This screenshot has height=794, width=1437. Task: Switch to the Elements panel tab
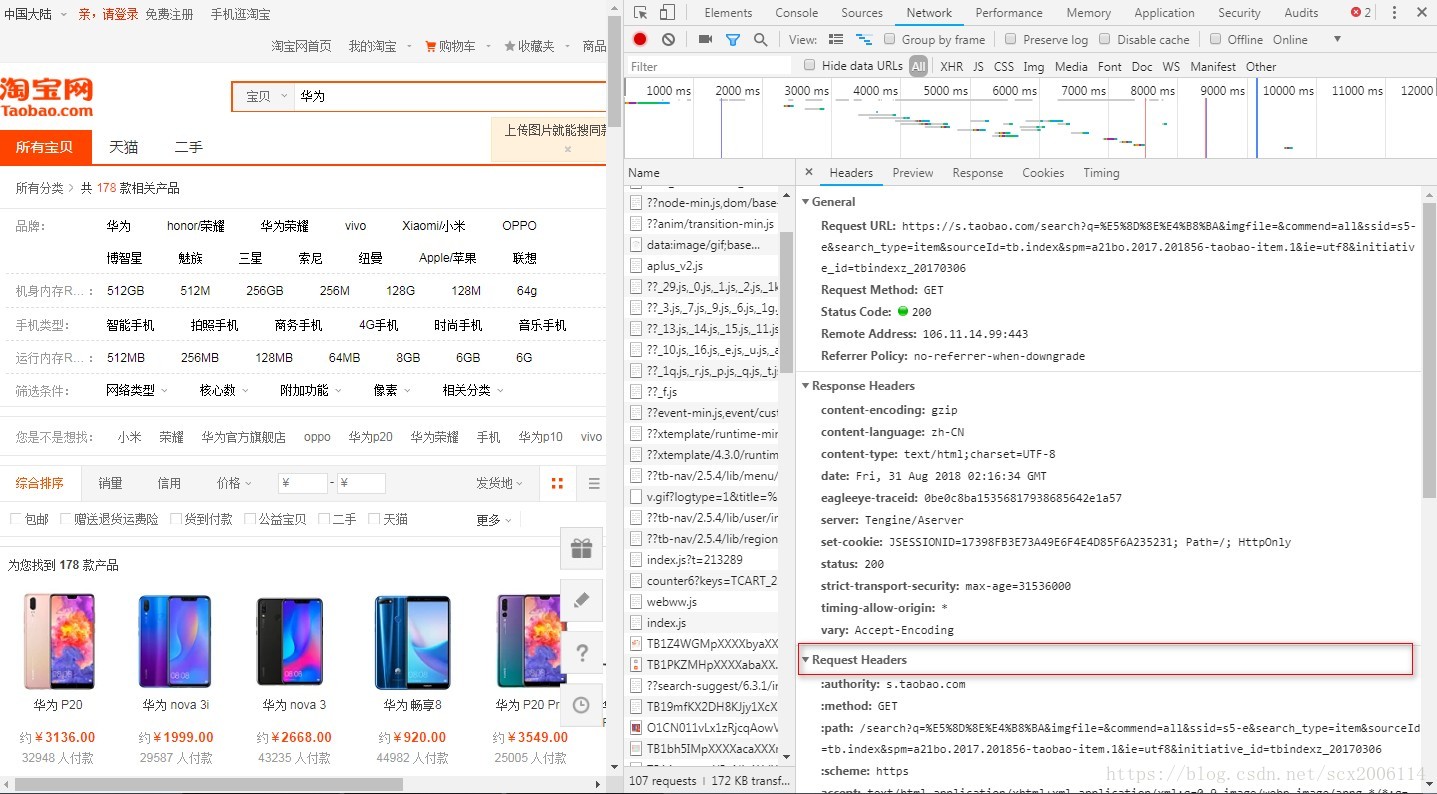pyautogui.click(x=728, y=13)
